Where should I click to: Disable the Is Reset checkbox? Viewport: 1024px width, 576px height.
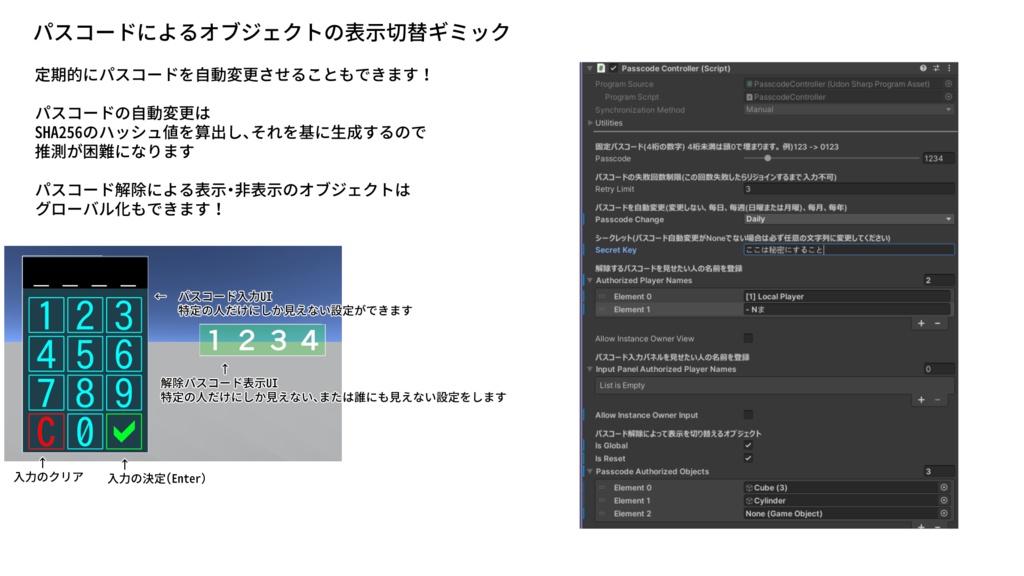(x=747, y=458)
